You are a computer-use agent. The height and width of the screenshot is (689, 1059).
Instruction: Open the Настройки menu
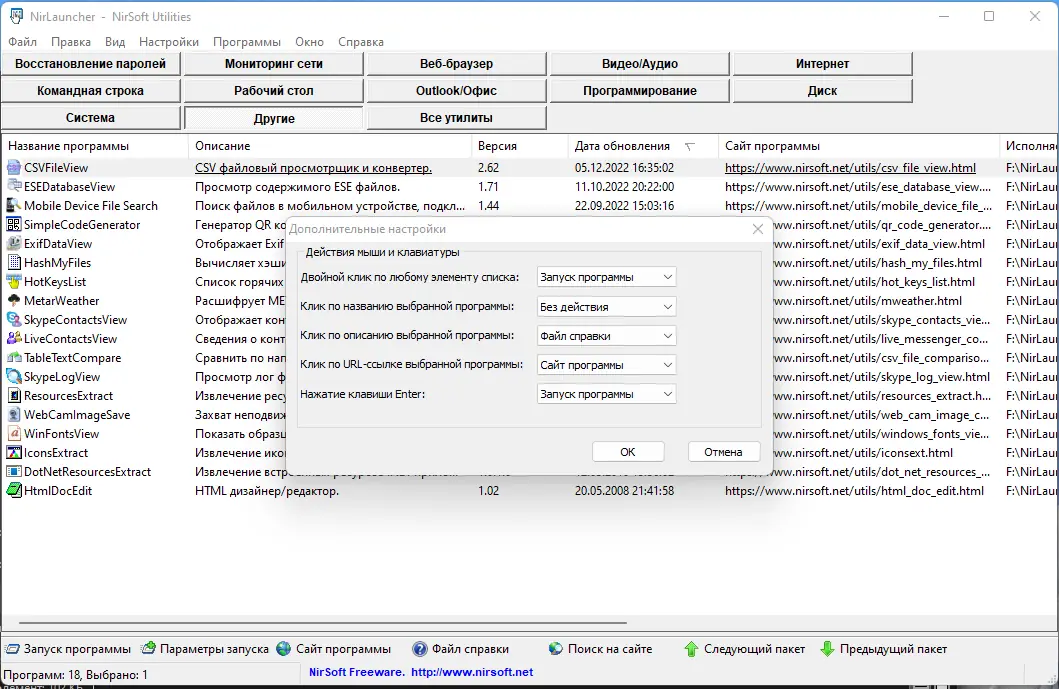pyautogui.click(x=169, y=42)
